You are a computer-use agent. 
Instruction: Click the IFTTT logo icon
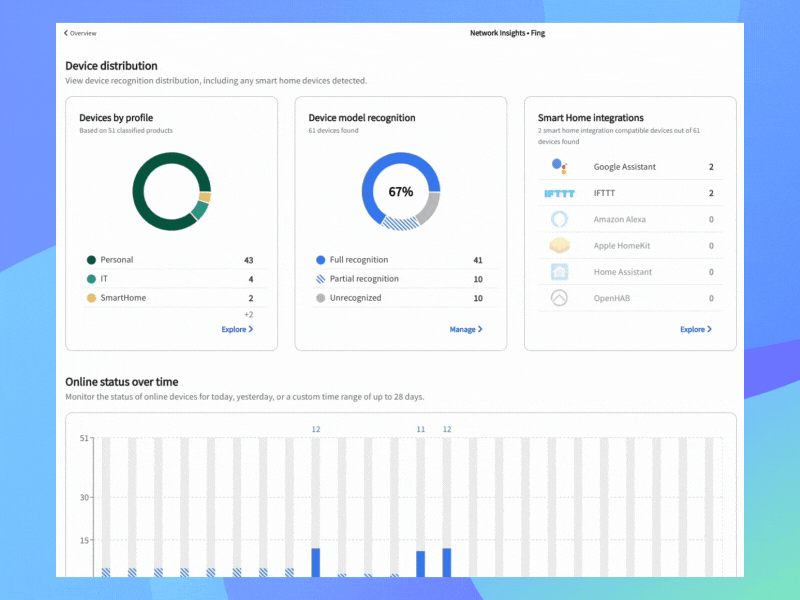(x=559, y=193)
